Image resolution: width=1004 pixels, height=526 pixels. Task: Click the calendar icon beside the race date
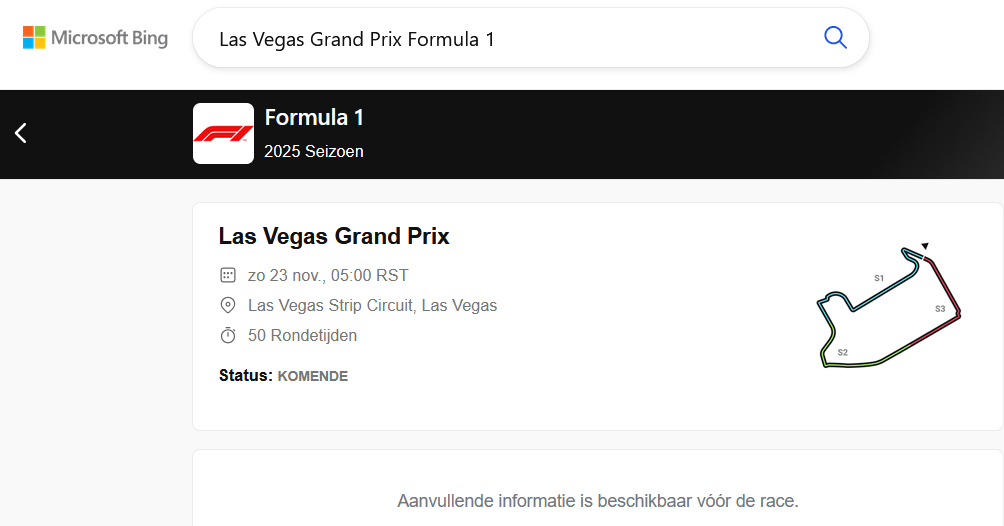click(228, 275)
